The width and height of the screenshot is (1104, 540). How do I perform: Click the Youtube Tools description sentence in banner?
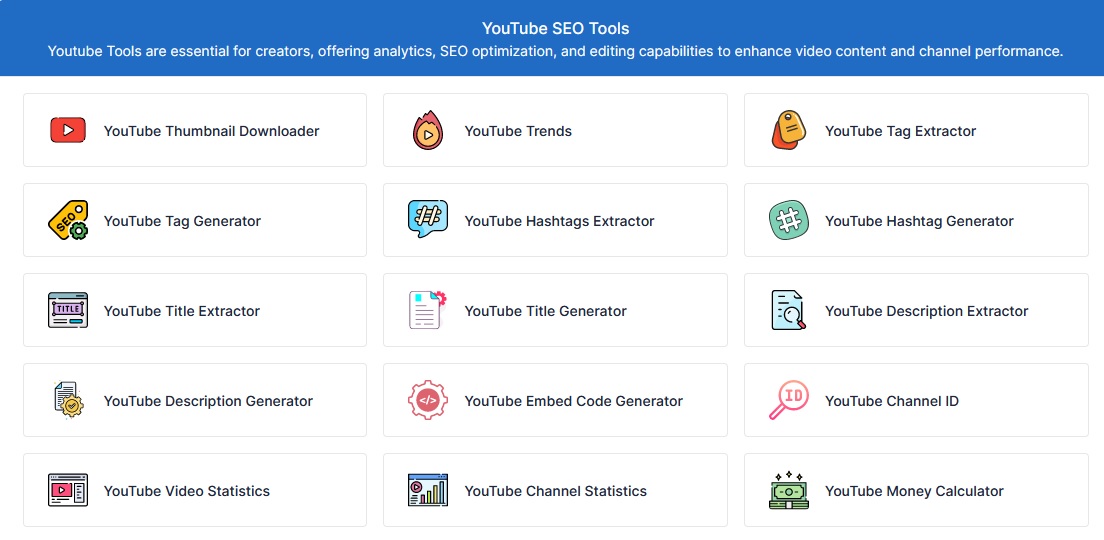click(x=556, y=51)
